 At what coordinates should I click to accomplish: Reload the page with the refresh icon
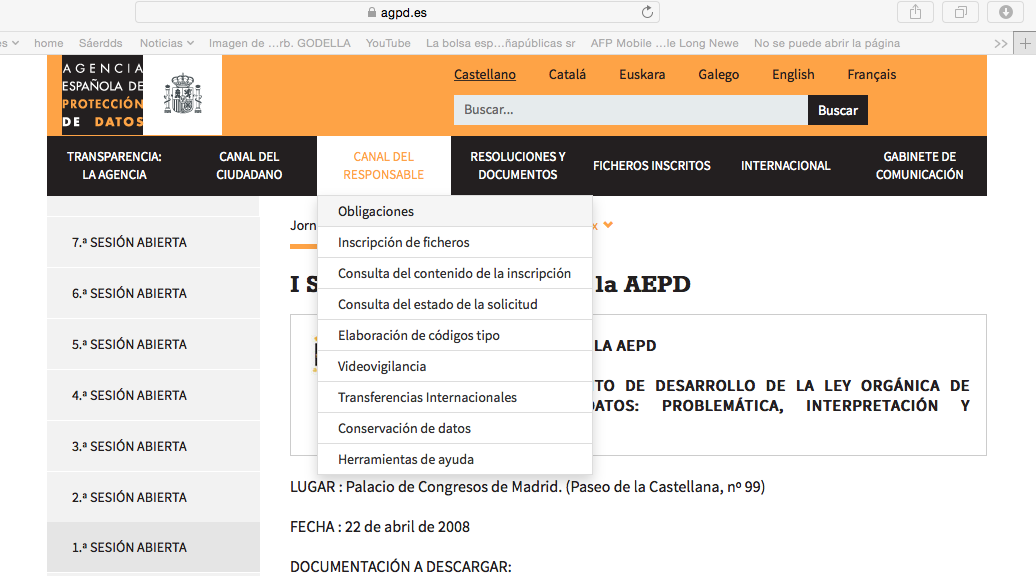648,12
